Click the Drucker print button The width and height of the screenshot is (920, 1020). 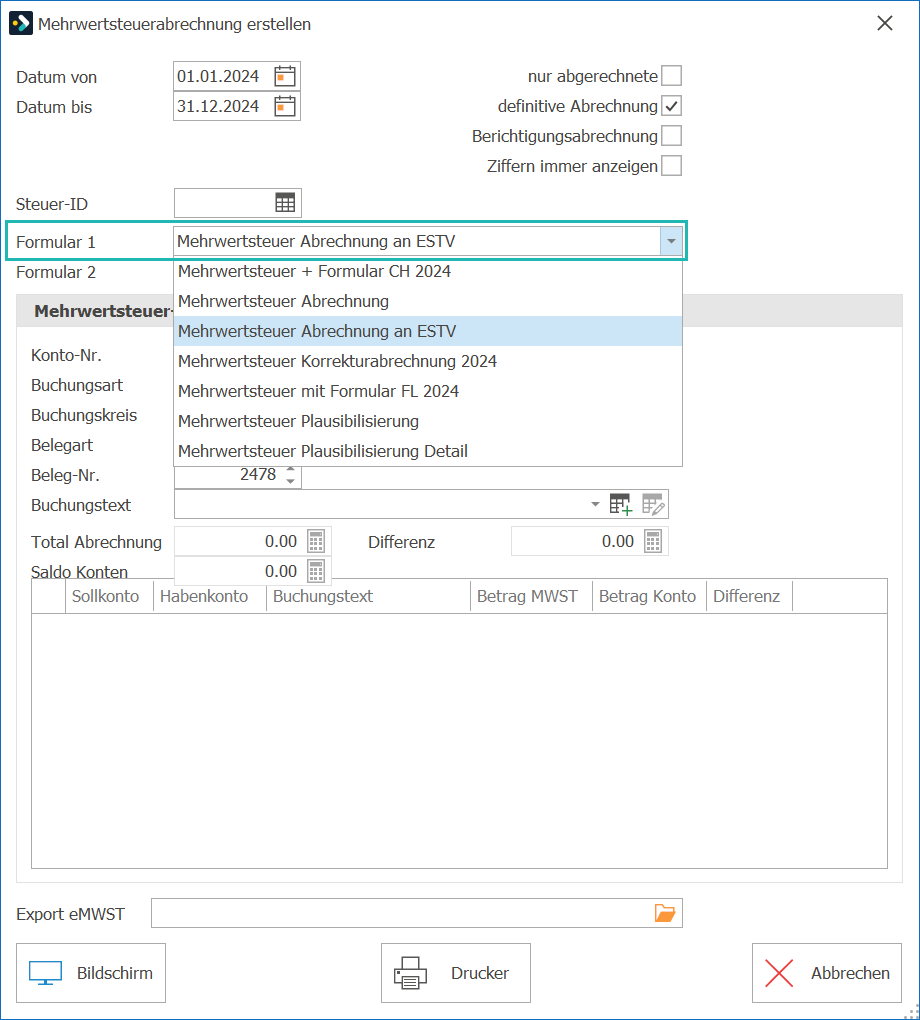[456, 973]
